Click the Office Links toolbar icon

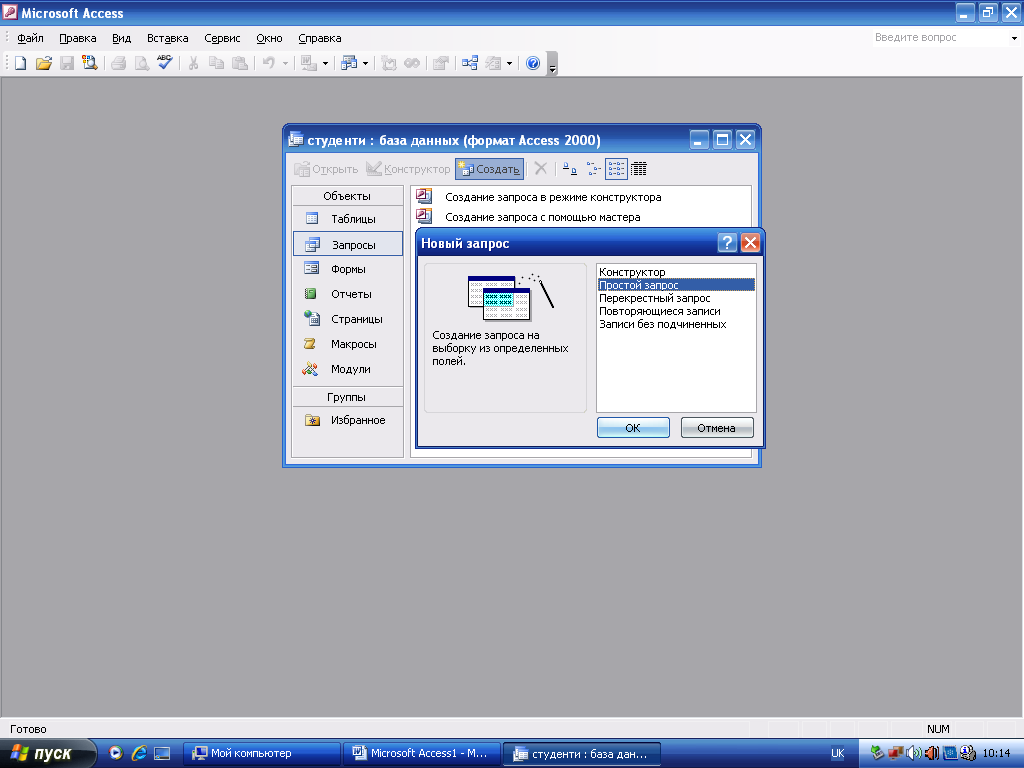308,63
